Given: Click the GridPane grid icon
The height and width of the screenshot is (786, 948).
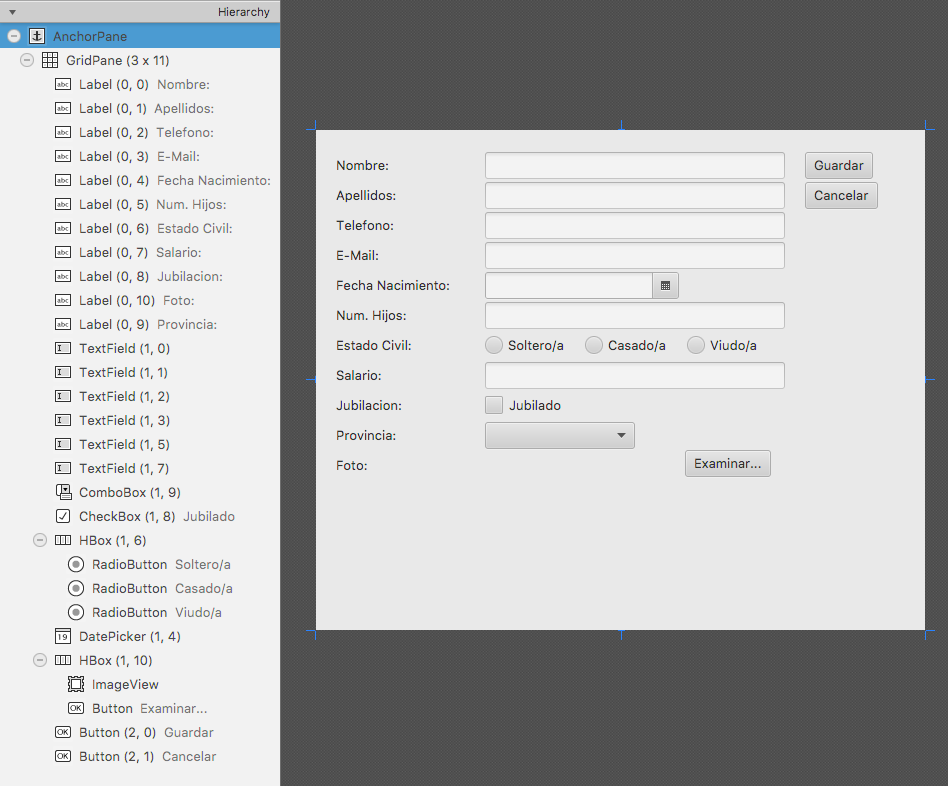Looking at the screenshot, I should coord(50,60).
